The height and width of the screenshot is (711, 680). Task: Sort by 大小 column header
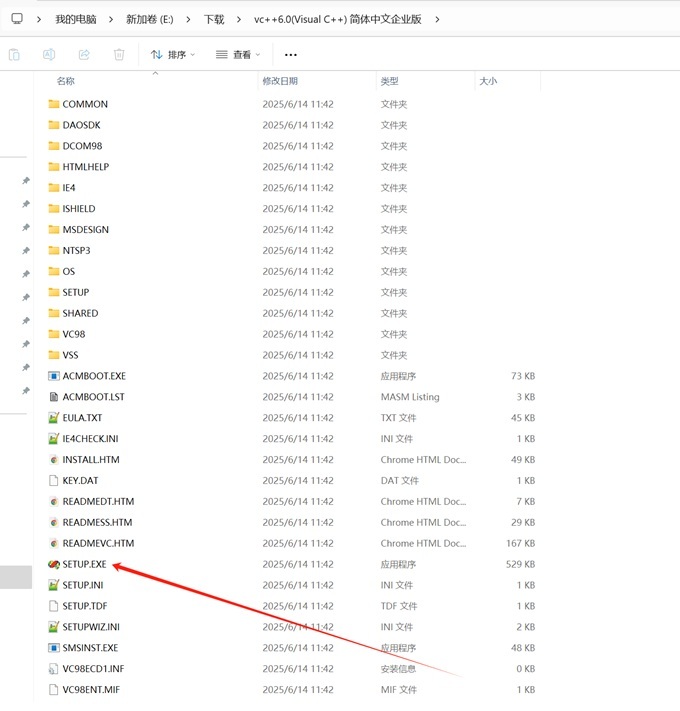tap(488, 81)
